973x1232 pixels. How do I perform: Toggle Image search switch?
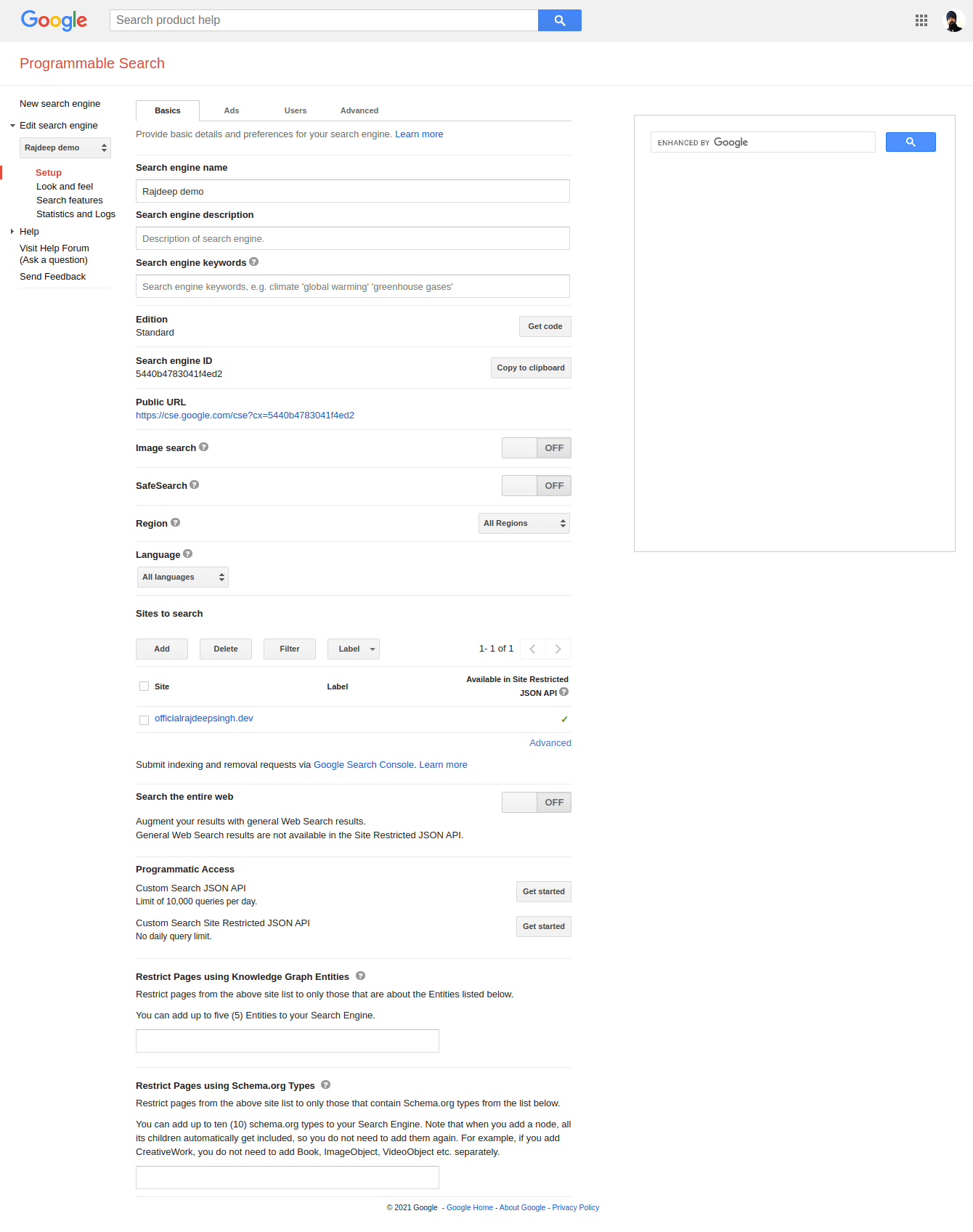pyautogui.click(x=537, y=448)
